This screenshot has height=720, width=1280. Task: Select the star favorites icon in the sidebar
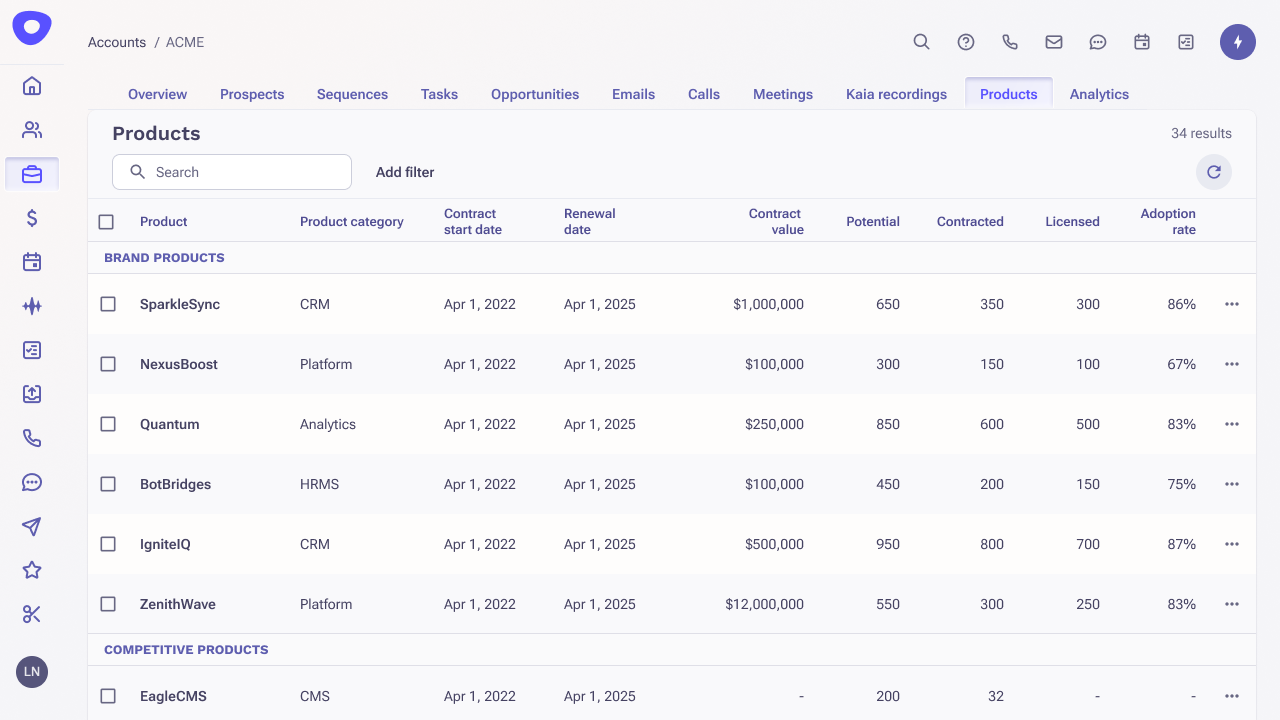tap(31, 571)
